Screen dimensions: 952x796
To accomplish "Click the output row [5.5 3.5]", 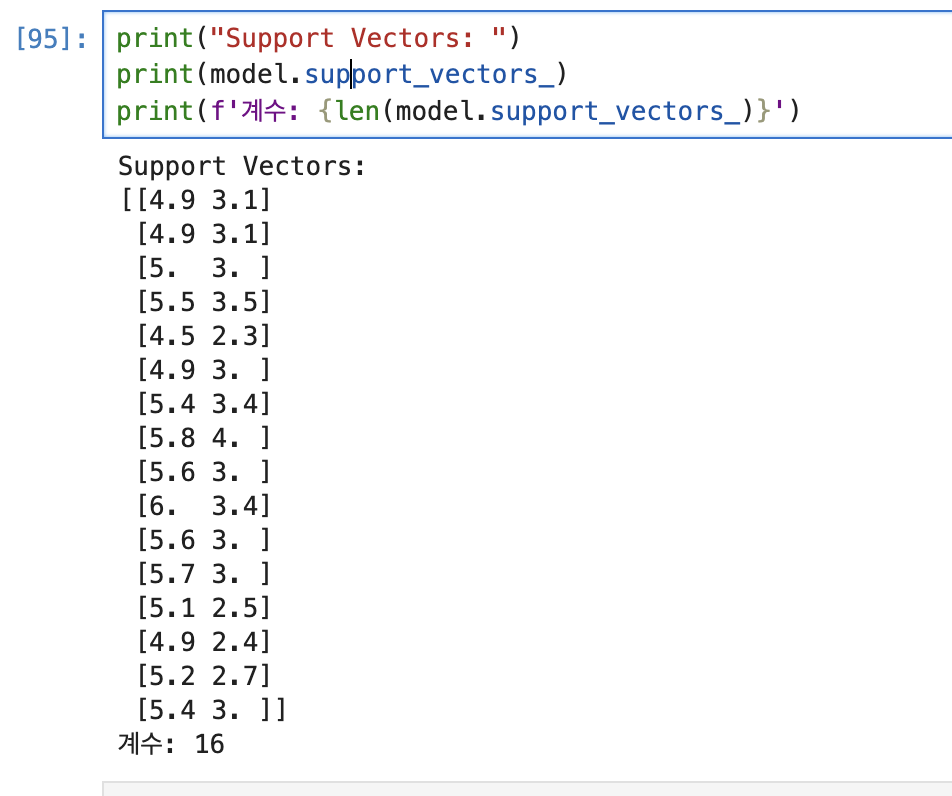I will coord(203,302).
